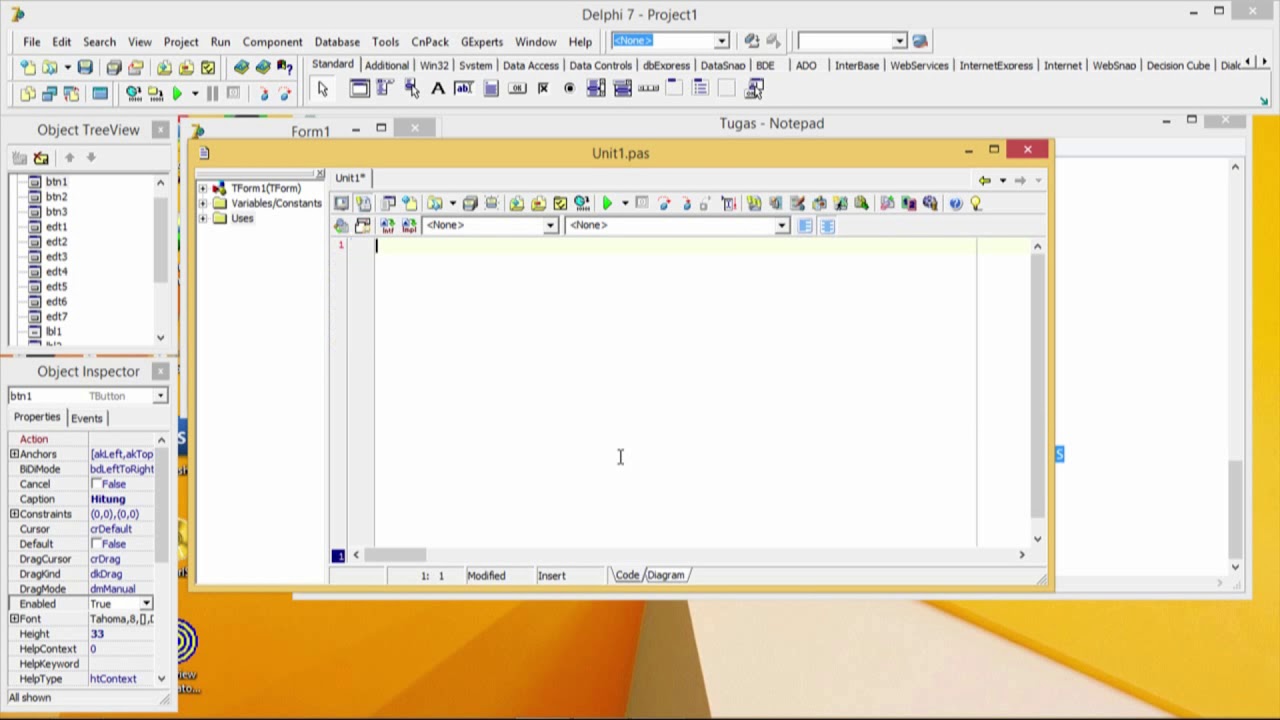Screen dimensions: 1280x720
Task: Select the RadioButton component icon in palette
Action: pos(570,89)
